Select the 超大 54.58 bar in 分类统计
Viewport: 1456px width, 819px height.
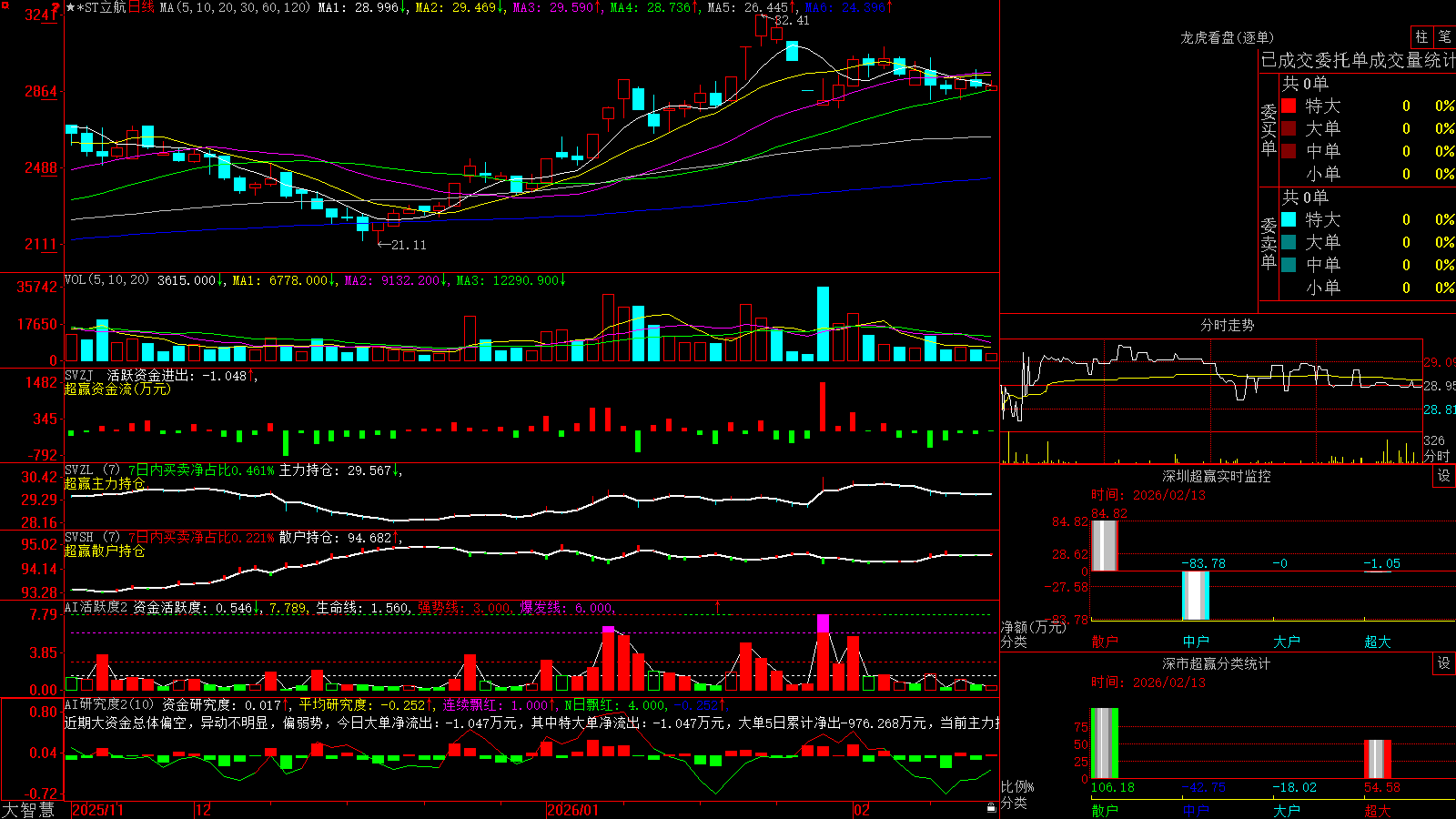tap(1378, 760)
